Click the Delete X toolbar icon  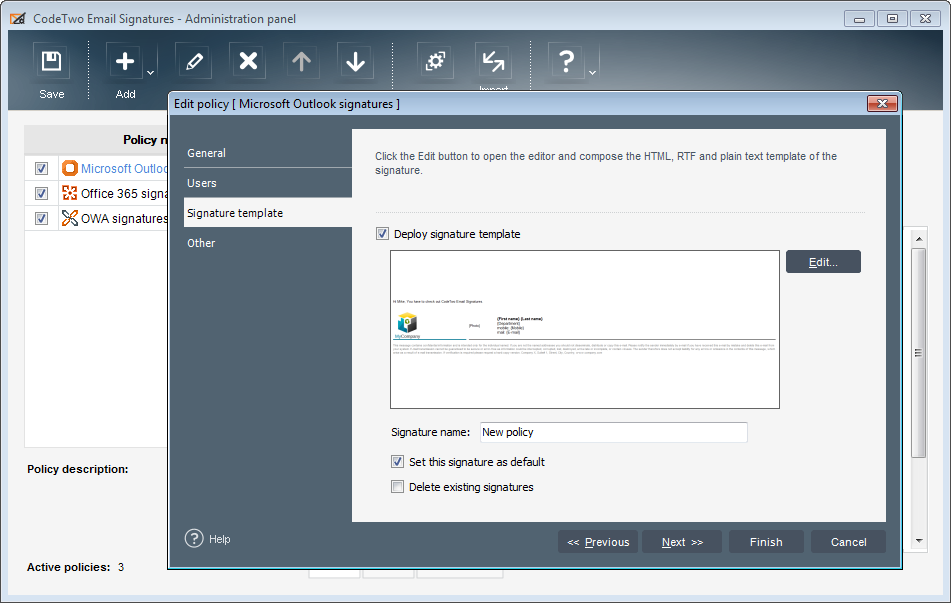pos(248,61)
